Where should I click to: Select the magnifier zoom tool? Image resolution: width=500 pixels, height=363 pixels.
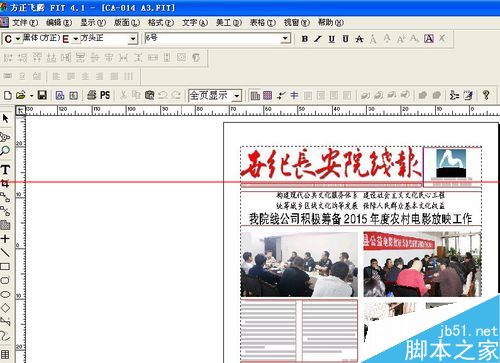(5, 151)
